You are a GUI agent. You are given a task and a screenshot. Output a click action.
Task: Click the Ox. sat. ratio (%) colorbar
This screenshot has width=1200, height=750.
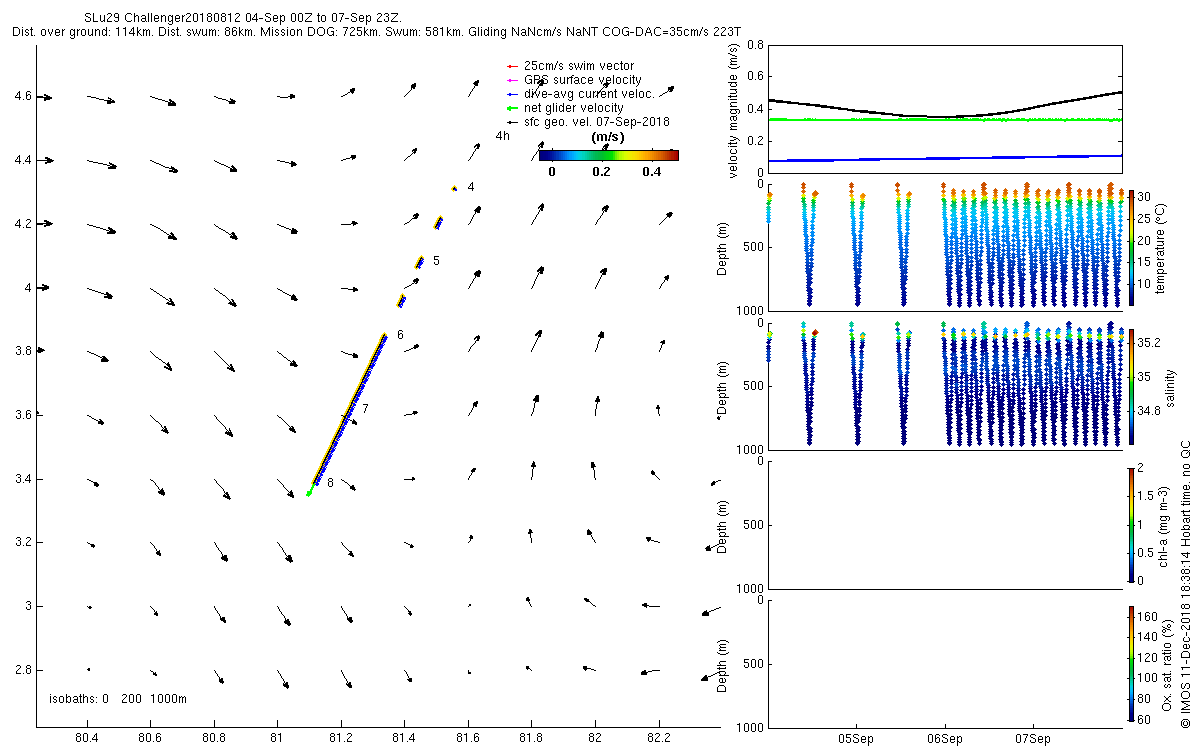[x=1131, y=664]
